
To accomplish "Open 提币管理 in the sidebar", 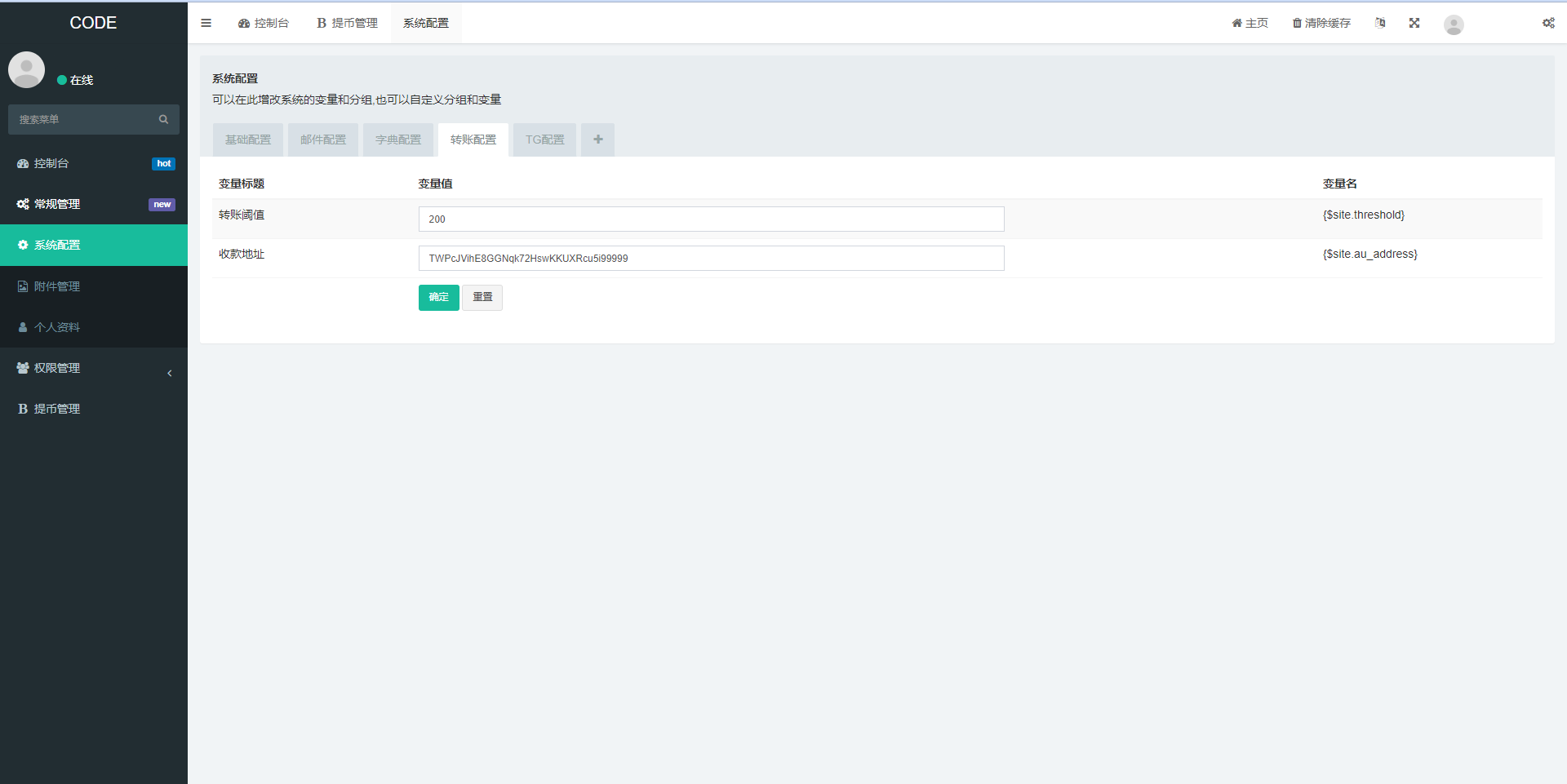I will (x=57, y=409).
